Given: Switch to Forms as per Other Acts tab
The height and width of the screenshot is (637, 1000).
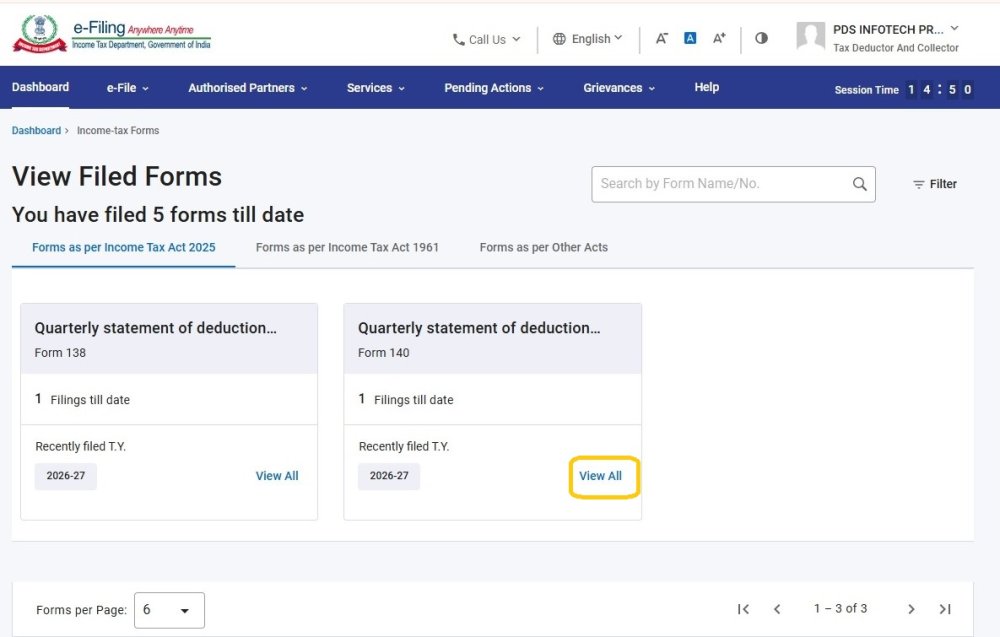Looking at the screenshot, I should pos(543,247).
